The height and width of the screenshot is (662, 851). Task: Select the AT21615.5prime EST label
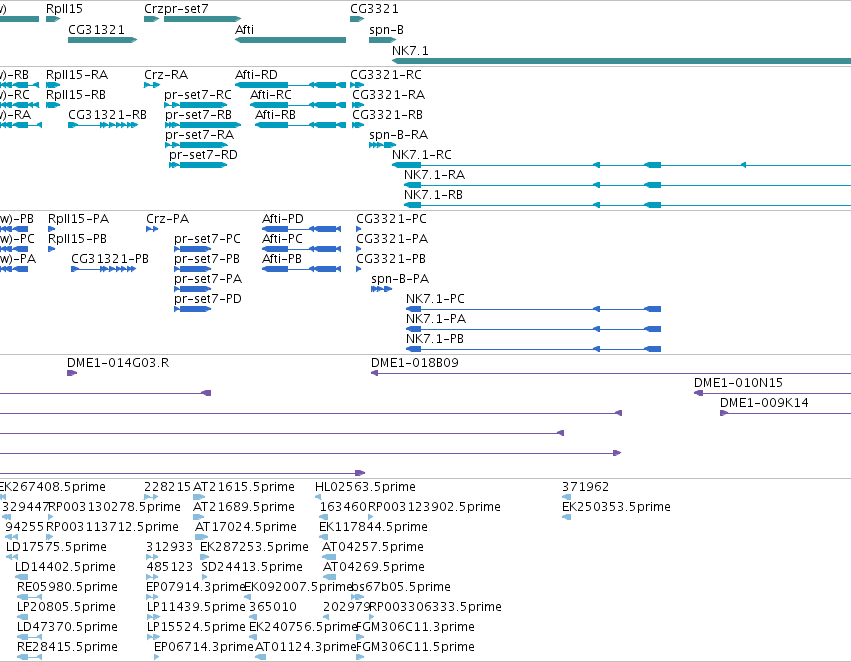244,487
